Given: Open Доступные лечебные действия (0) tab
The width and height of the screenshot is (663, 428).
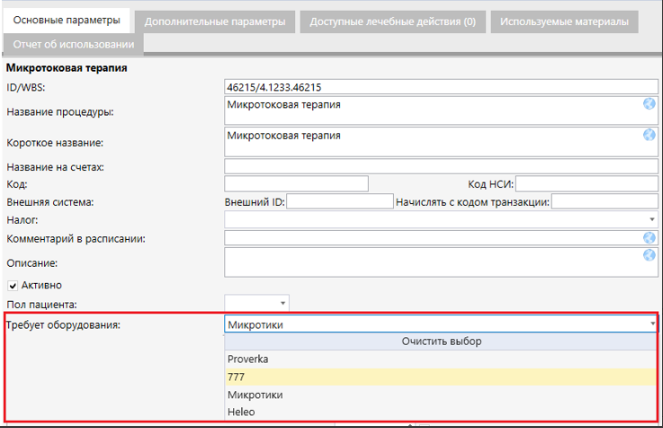Looking at the screenshot, I should tap(392, 20).
